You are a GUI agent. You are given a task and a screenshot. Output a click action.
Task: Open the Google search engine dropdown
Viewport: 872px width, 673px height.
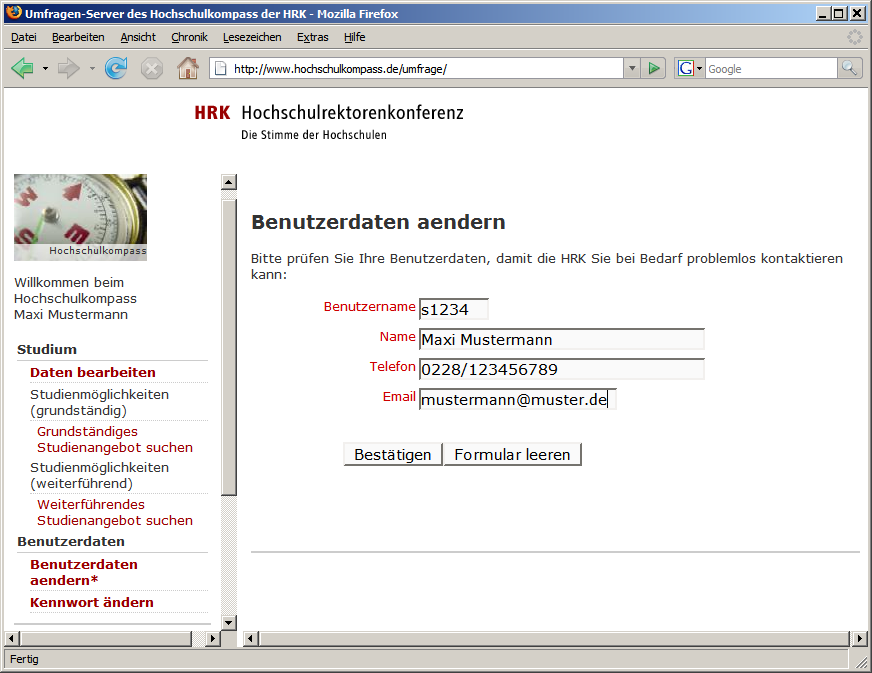click(690, 69)
